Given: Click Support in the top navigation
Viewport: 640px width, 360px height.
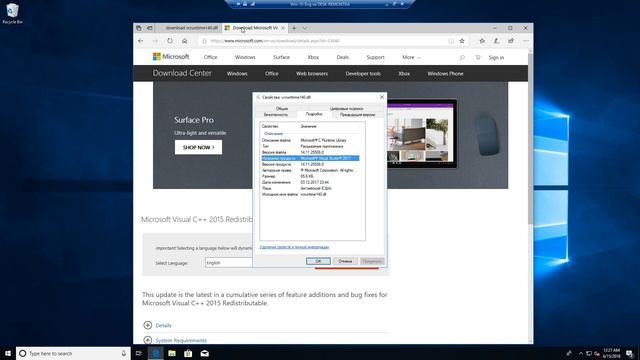Looking at the screenshot, I should coord(375,57).
